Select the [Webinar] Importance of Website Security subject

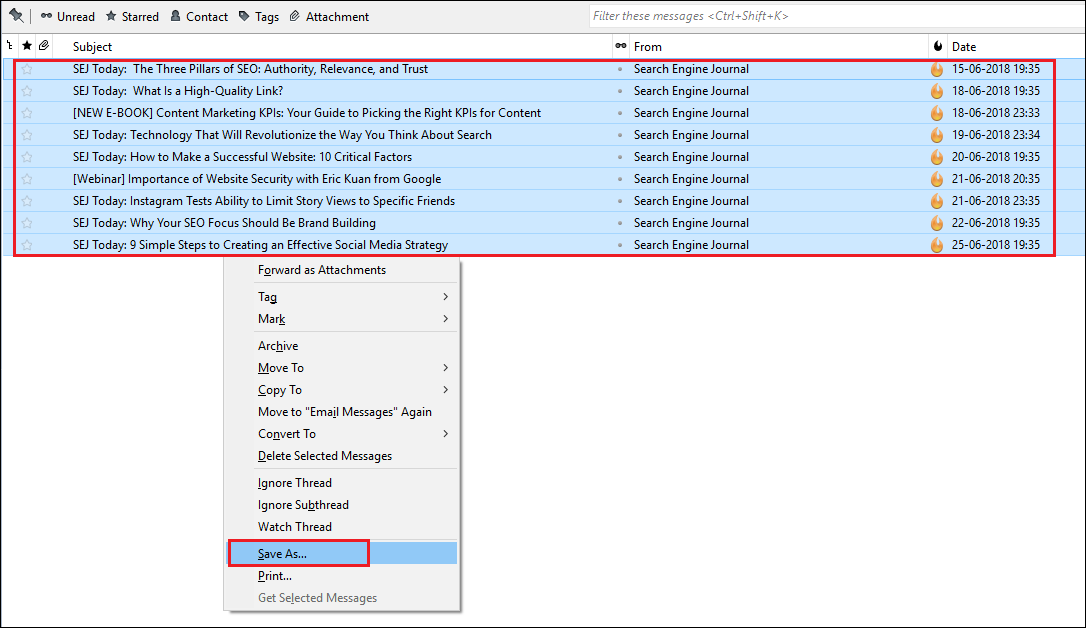257,179
